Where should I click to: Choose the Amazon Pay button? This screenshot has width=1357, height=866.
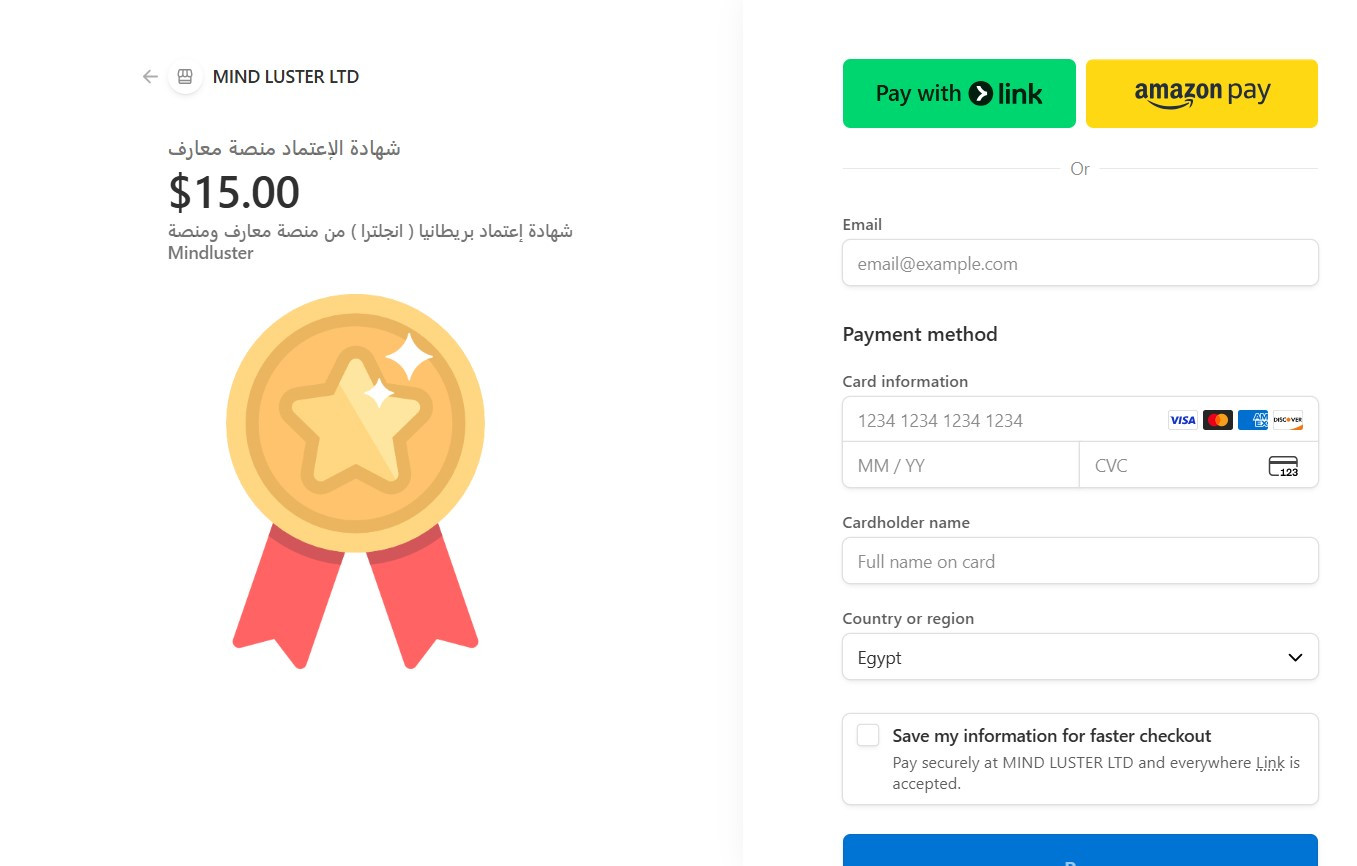point(1202,94)
